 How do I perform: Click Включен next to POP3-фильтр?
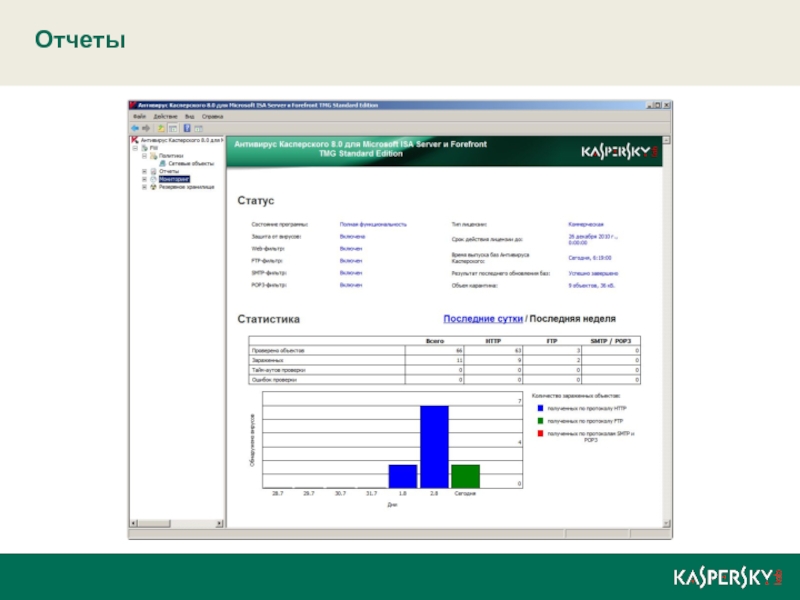[351, 285]
